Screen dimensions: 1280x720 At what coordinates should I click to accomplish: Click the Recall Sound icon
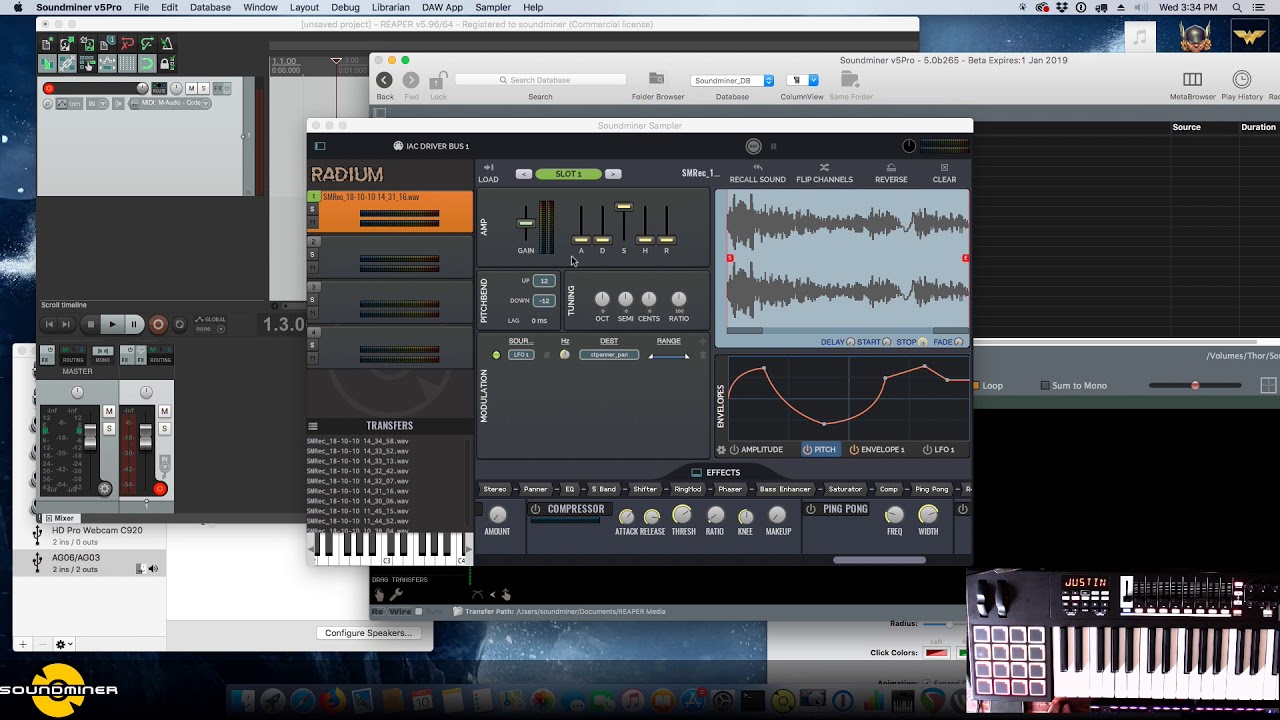point(757,168)
